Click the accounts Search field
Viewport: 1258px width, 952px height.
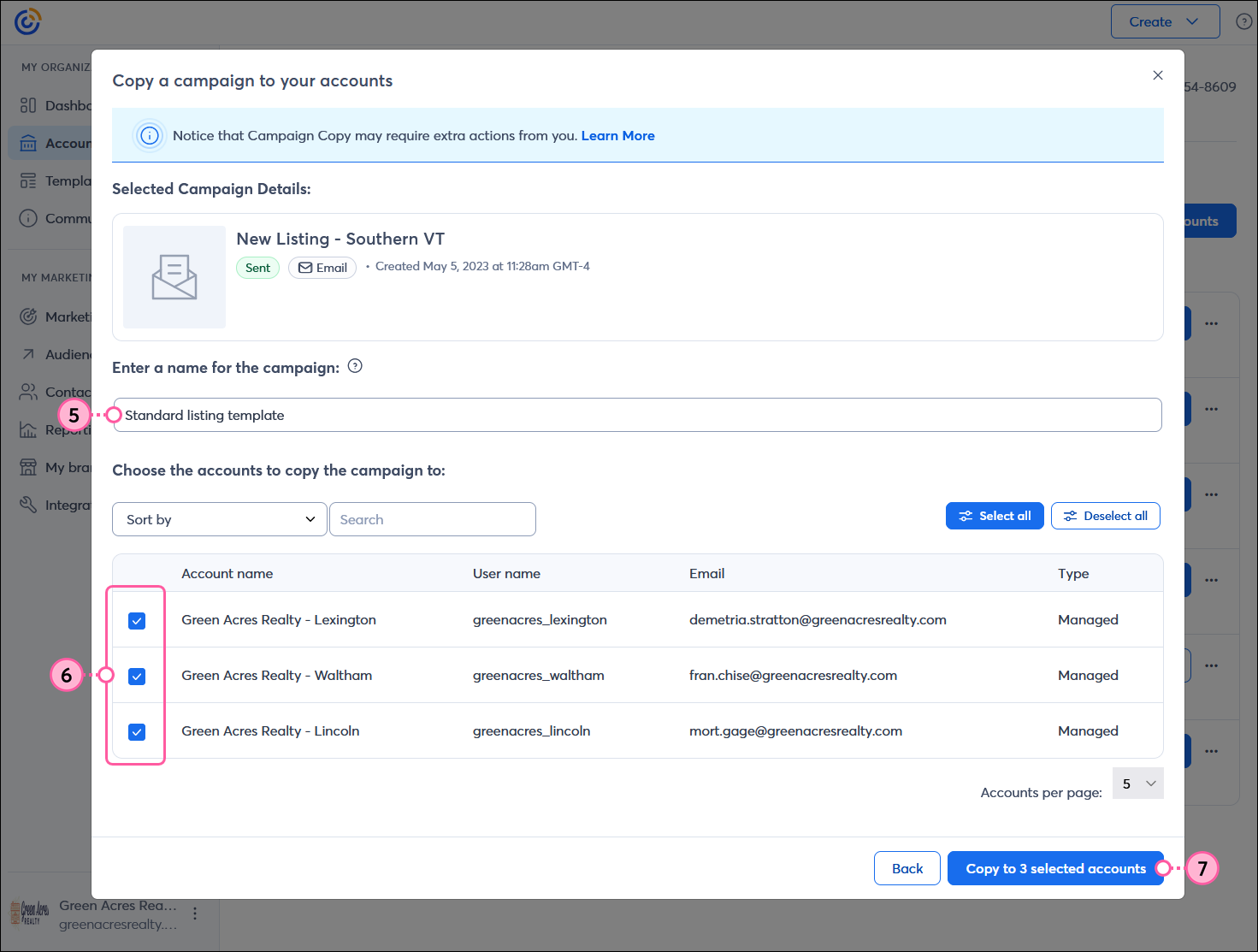[433, 519]
